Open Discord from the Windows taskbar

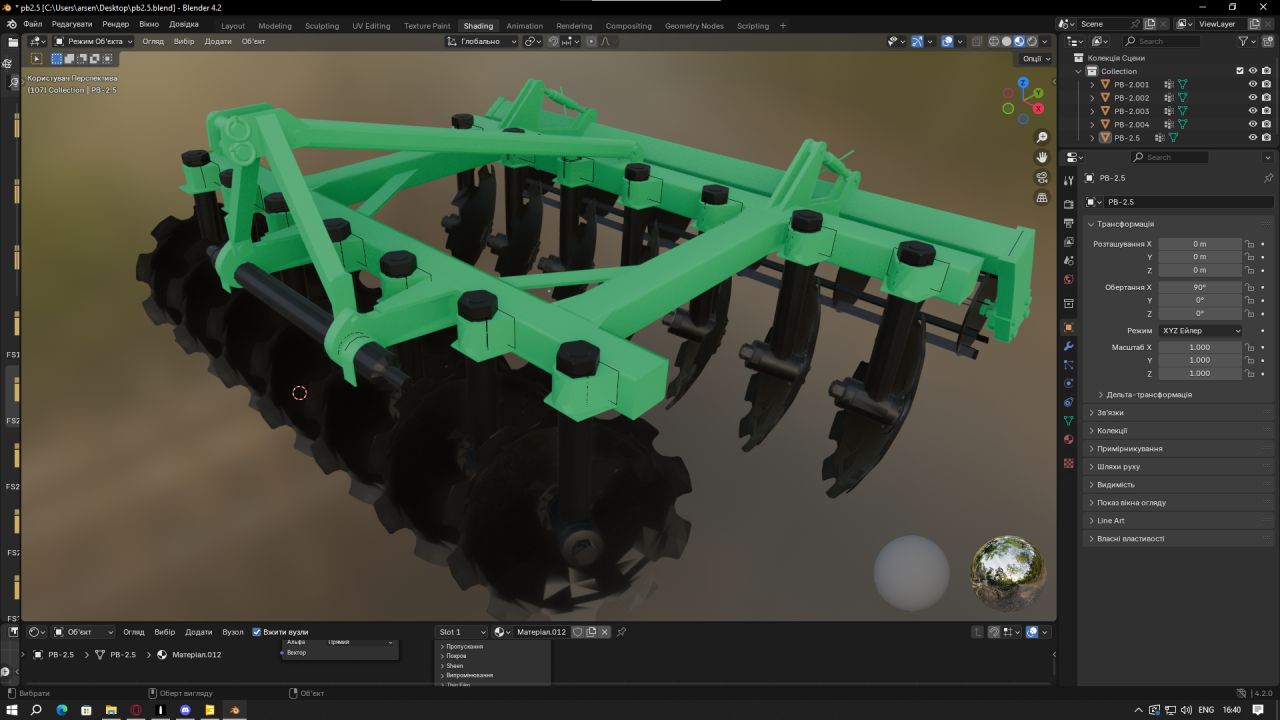[185, 710]
